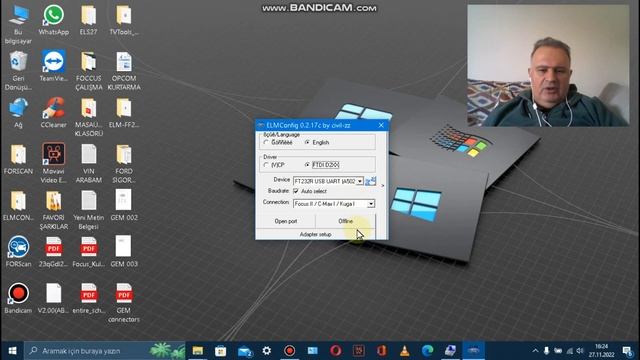Select the ELMCONFIG folder
640x360 pixels.
click(x=18, y=206)
